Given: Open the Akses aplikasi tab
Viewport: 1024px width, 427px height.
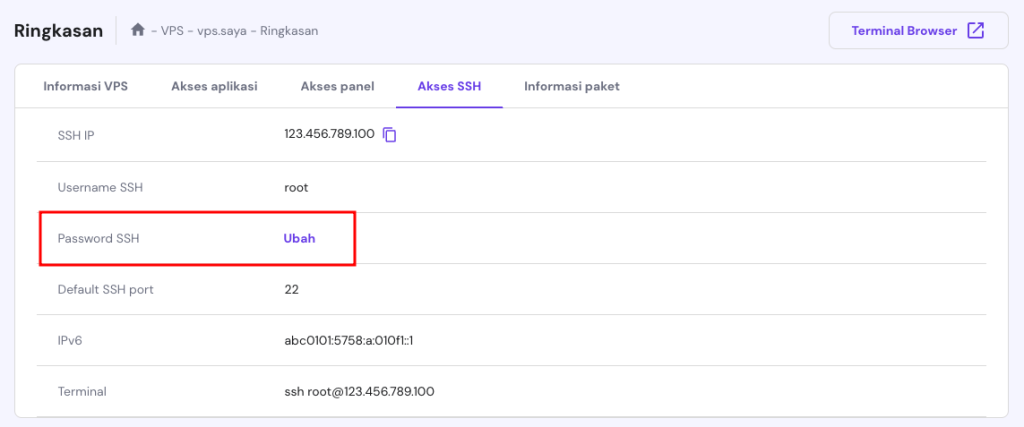Looking at the screenshot, I should coord(214,86).
